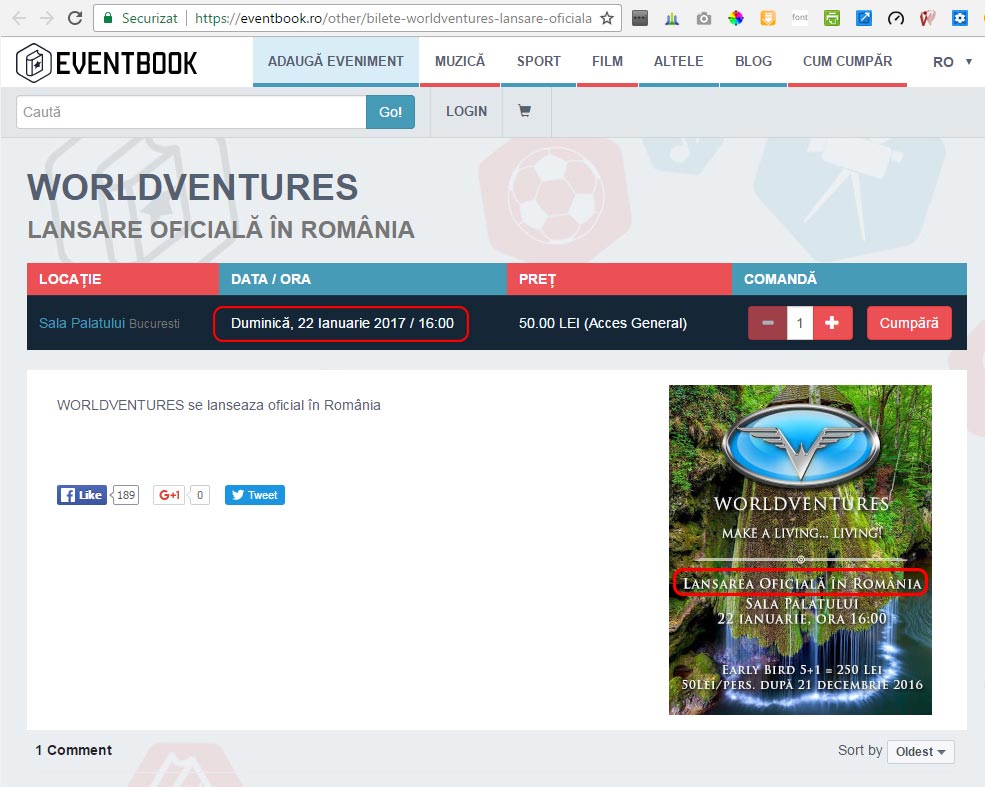Open the red W extension icon
The width and height of the screenshot is (985, 787).
tap(928, 18)
